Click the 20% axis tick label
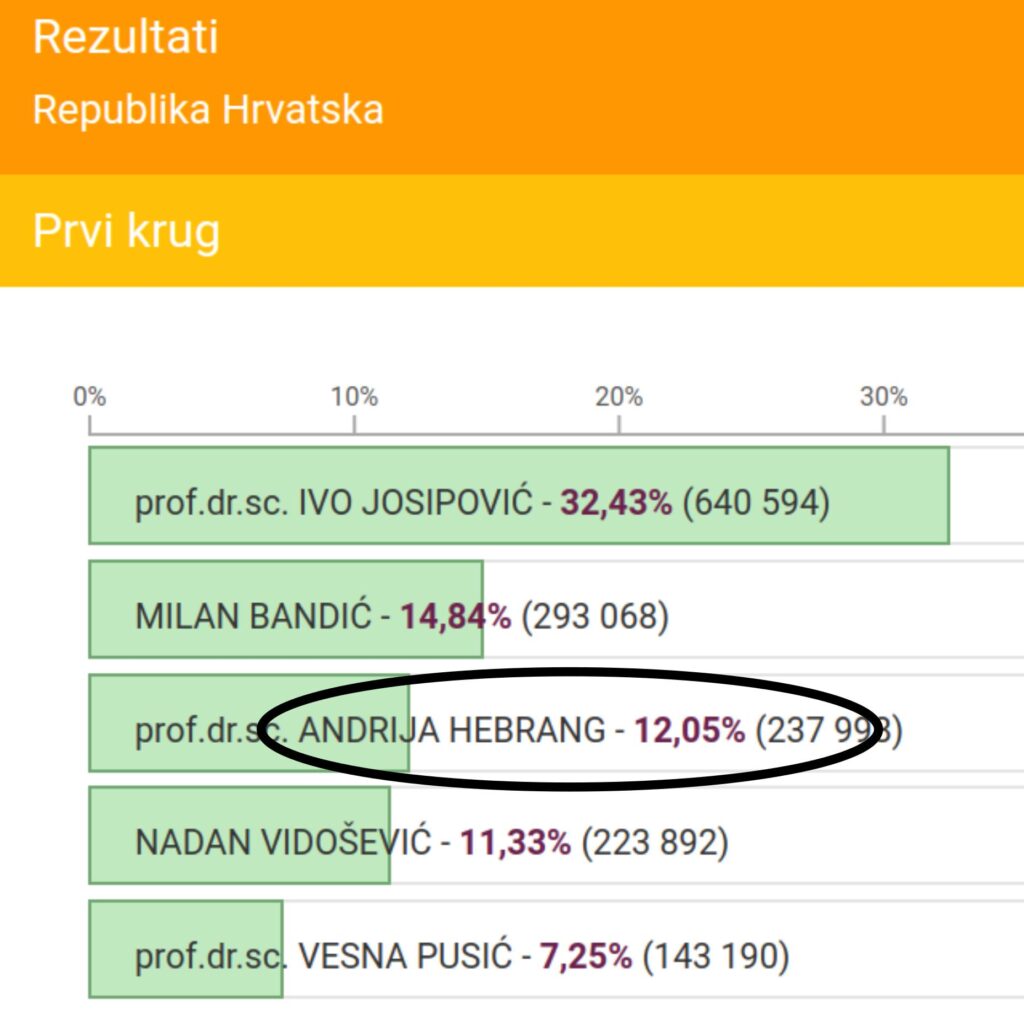1024x1010 pixels. tap(618, 396)
